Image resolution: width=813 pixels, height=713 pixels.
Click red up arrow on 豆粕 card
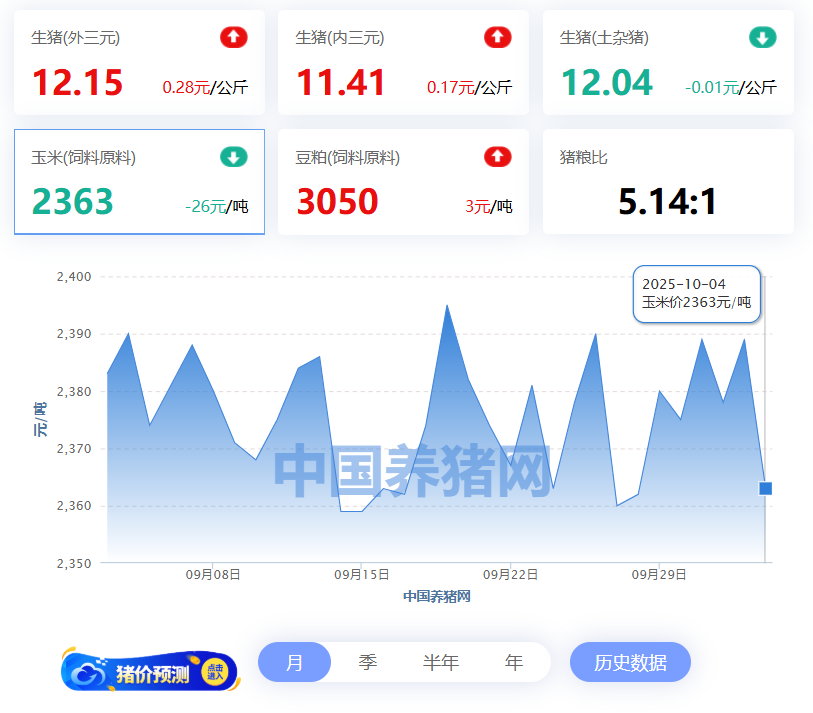click(497, 157)
